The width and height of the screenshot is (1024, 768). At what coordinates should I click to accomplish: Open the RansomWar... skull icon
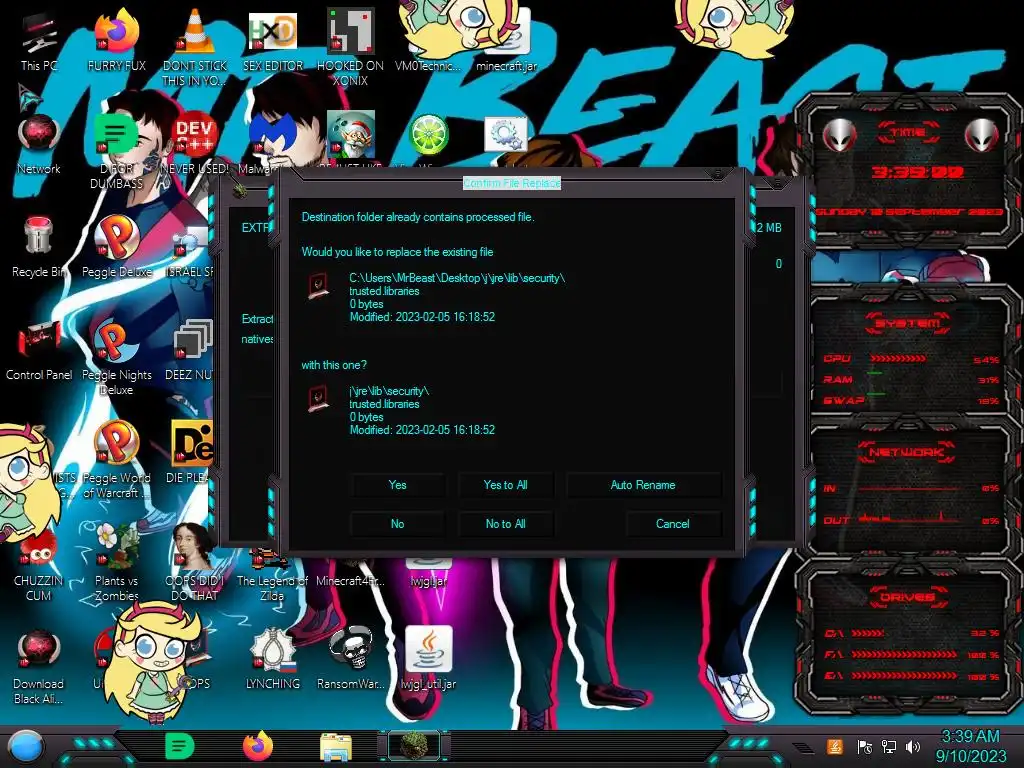[351, 658]
